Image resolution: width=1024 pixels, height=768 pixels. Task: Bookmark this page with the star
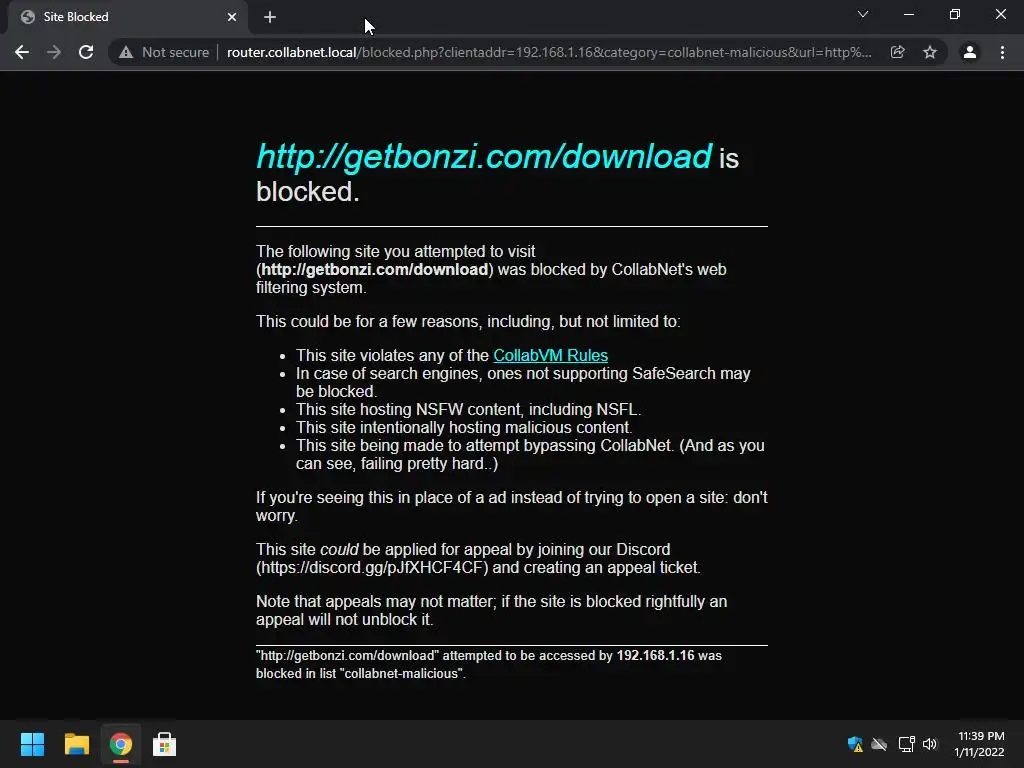(x=930, y=52)
